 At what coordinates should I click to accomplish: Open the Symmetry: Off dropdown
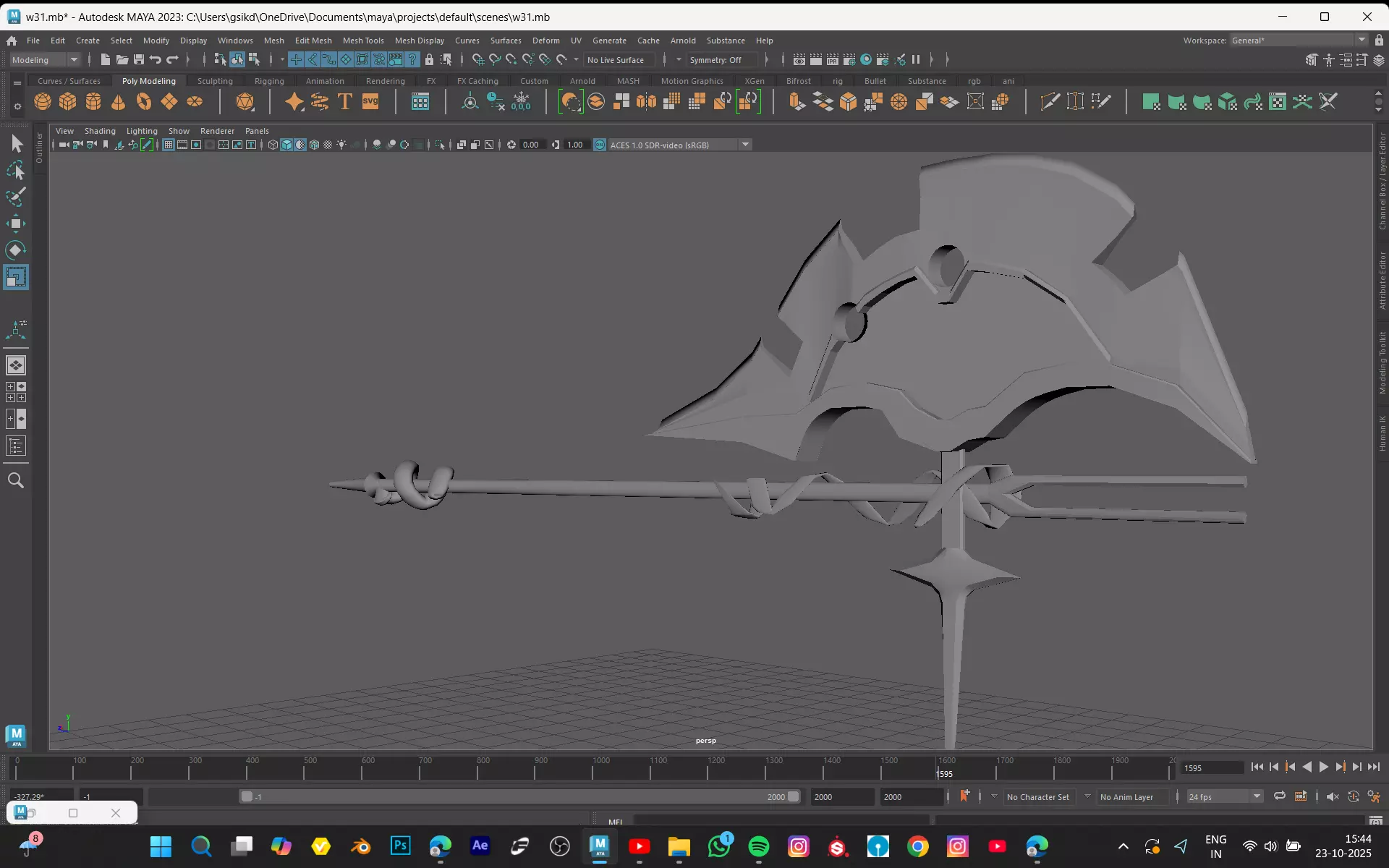pos(721,60)
